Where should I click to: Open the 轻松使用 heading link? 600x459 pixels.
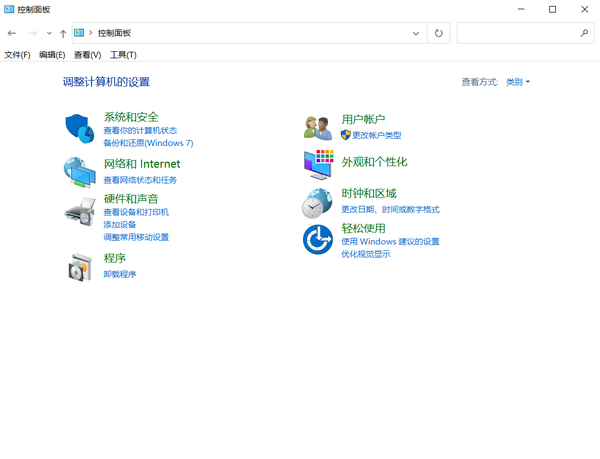pyautogui.click(x=363, y=228)
